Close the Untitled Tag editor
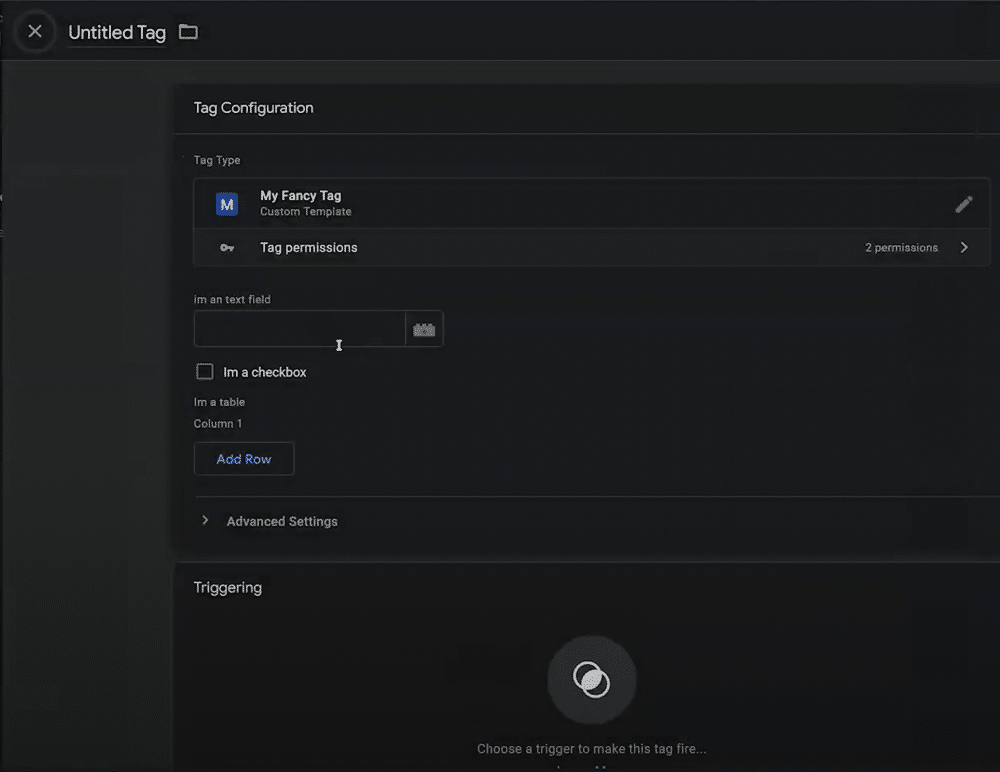Image resolution: width=1000 pixels, height=772 pixels. pyautogui.click(x=35, y=31)
